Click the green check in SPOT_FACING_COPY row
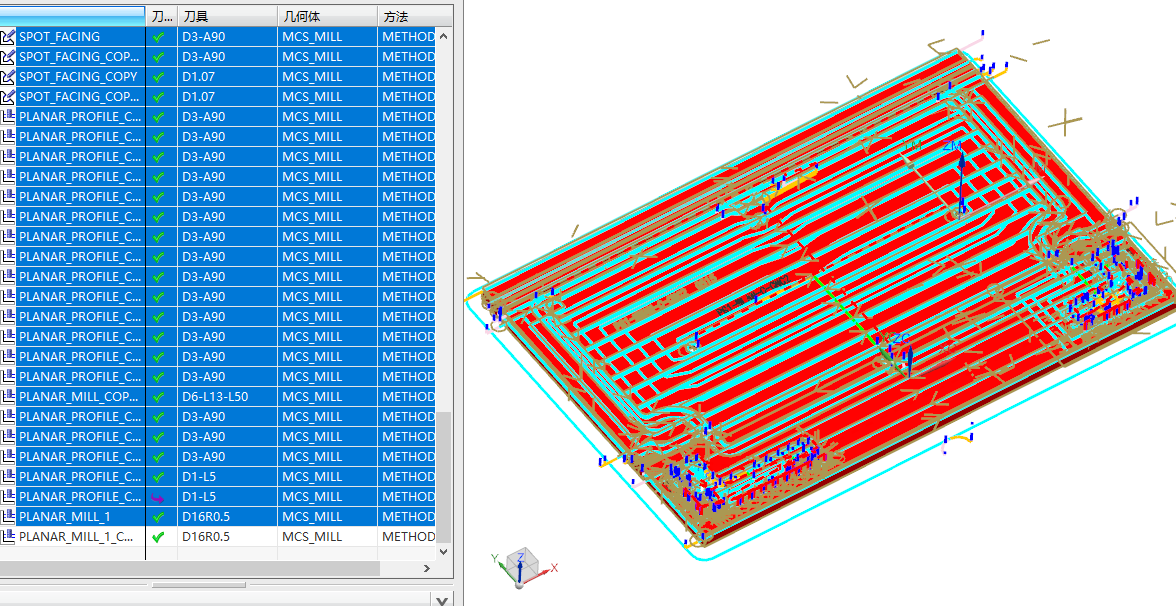1176x606 pixels. 158,76
